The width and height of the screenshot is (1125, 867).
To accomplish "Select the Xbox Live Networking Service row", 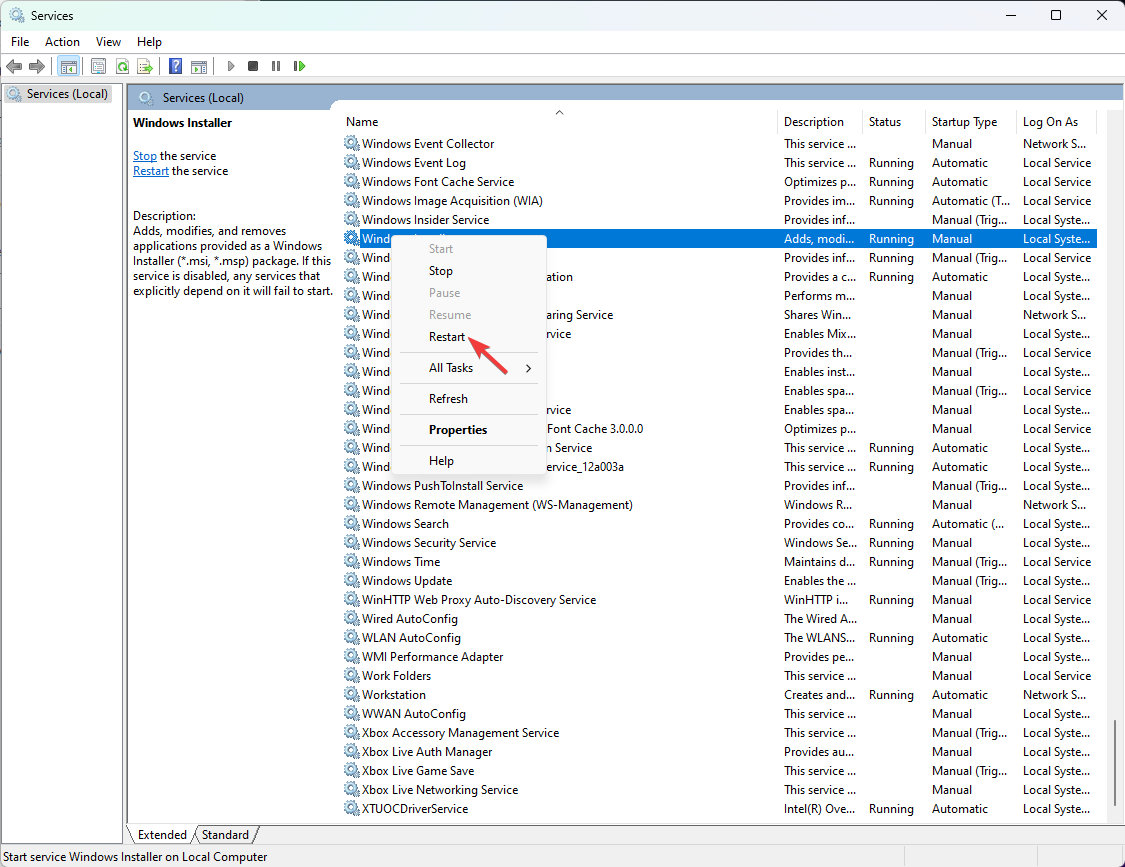I will coord(720,789).
